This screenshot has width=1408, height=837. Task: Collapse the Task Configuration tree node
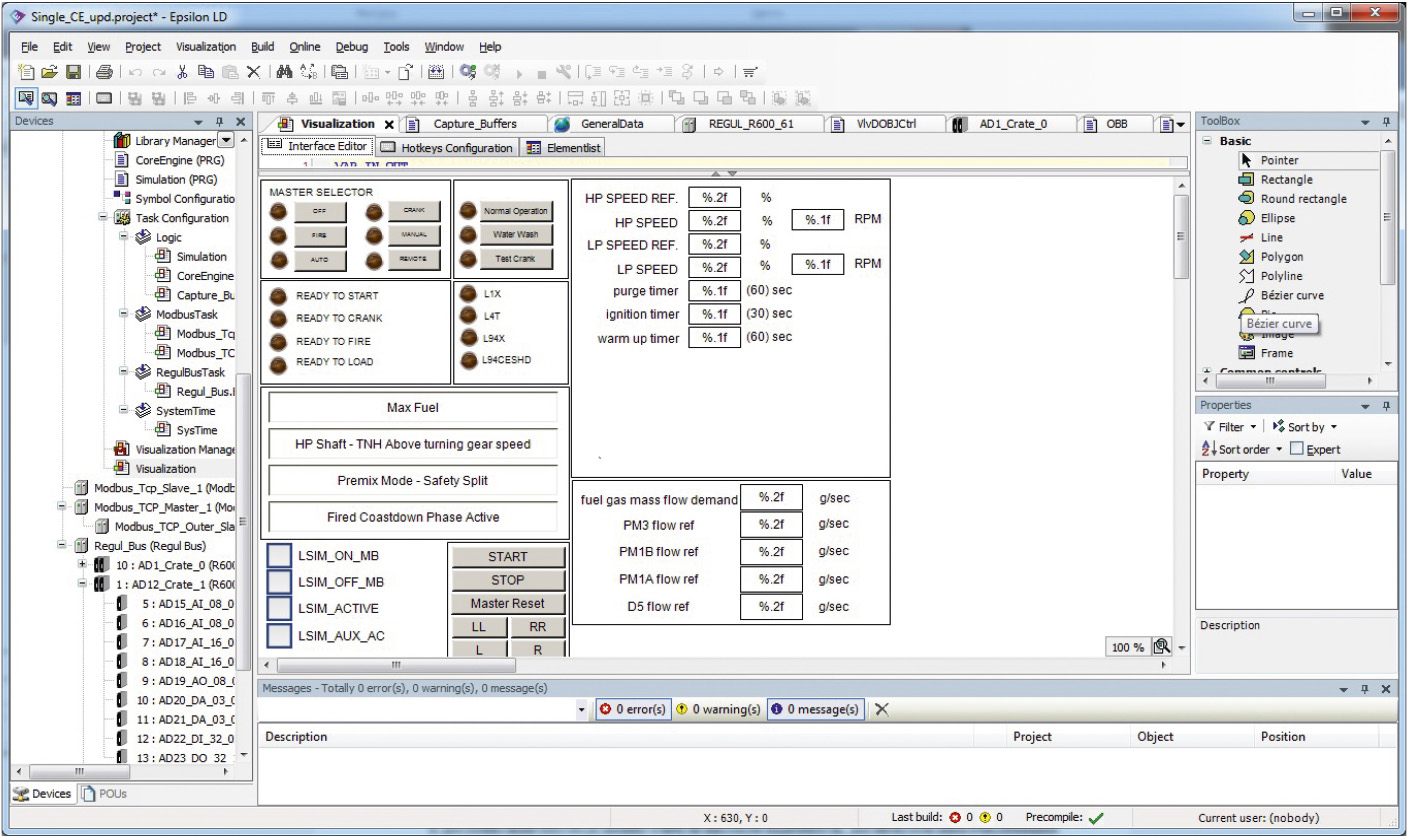point(105,218)
